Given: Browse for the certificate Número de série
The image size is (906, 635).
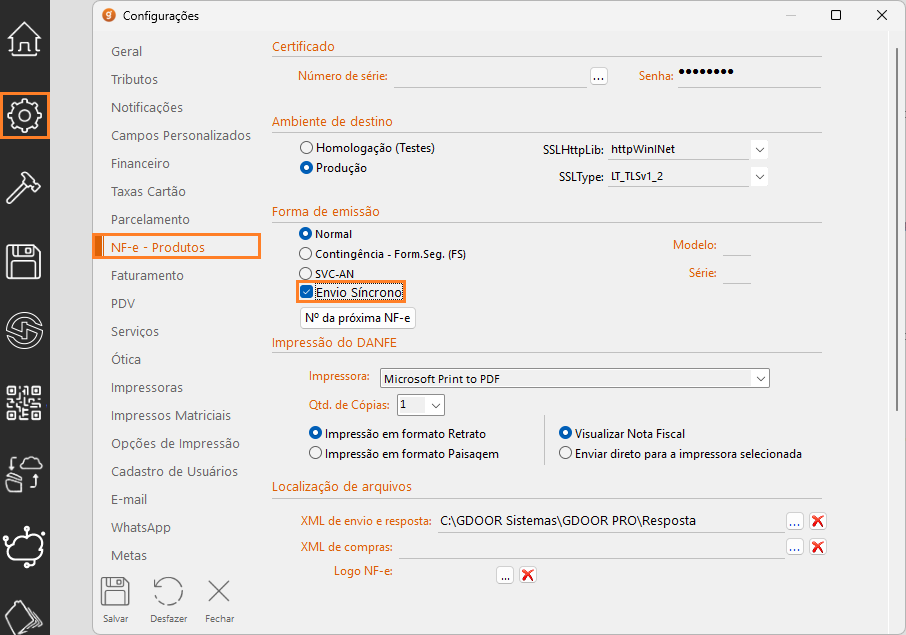Looking at the screenshot, I should tap(598, 76).
